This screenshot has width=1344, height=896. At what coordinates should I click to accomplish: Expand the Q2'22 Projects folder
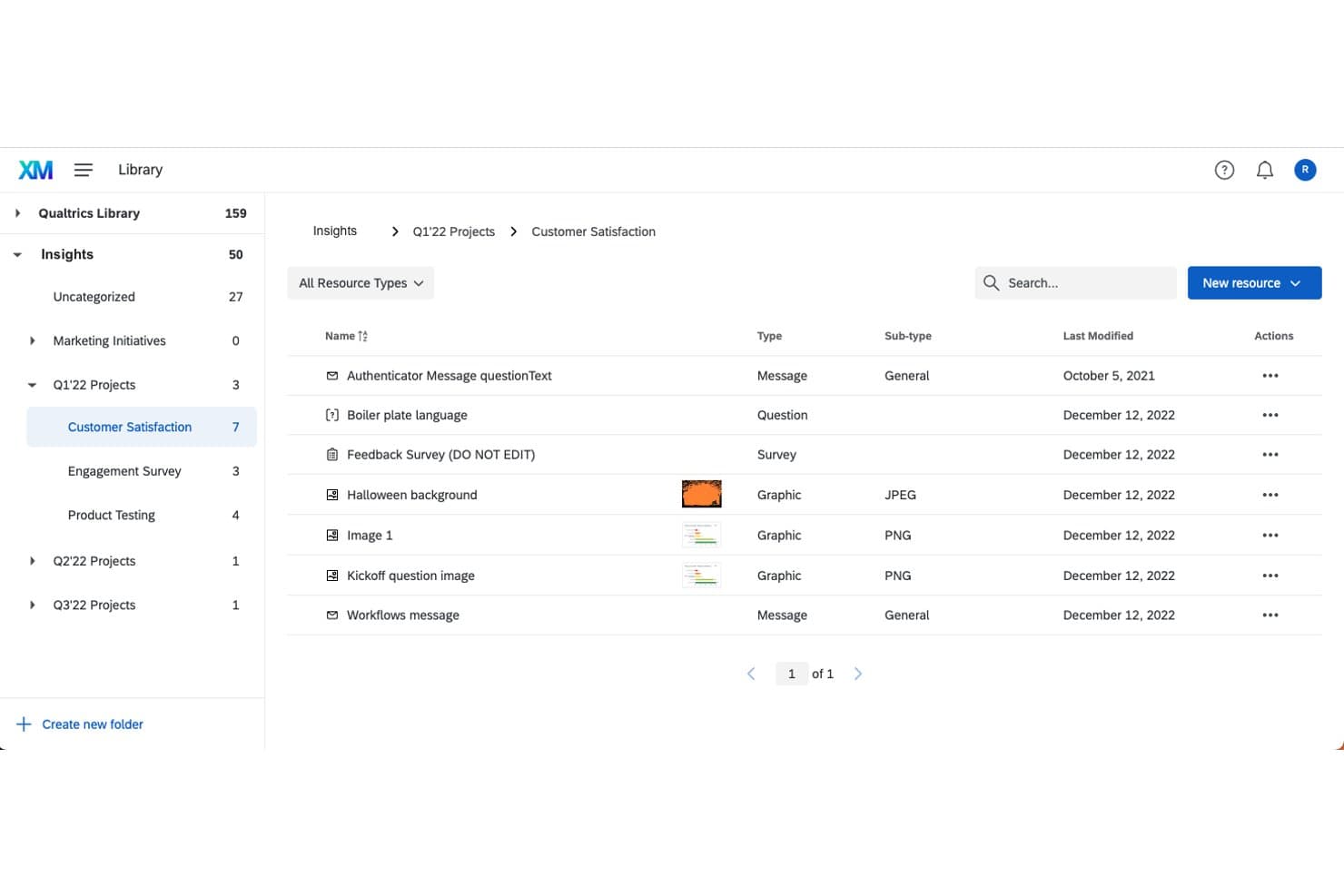tap(33, 561)
